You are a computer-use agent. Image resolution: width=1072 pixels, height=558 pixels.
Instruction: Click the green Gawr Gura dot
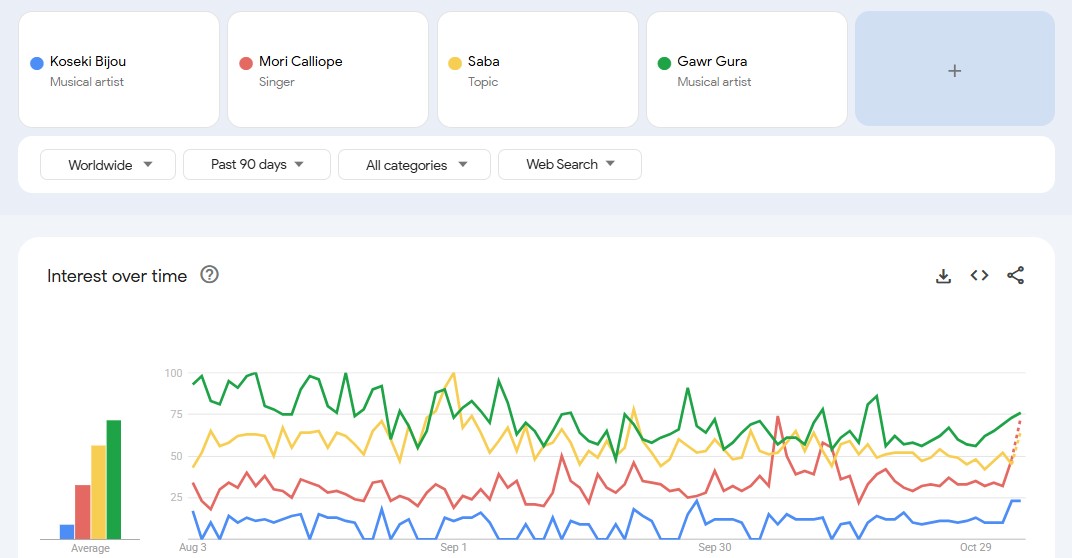[x=664, y=63]
